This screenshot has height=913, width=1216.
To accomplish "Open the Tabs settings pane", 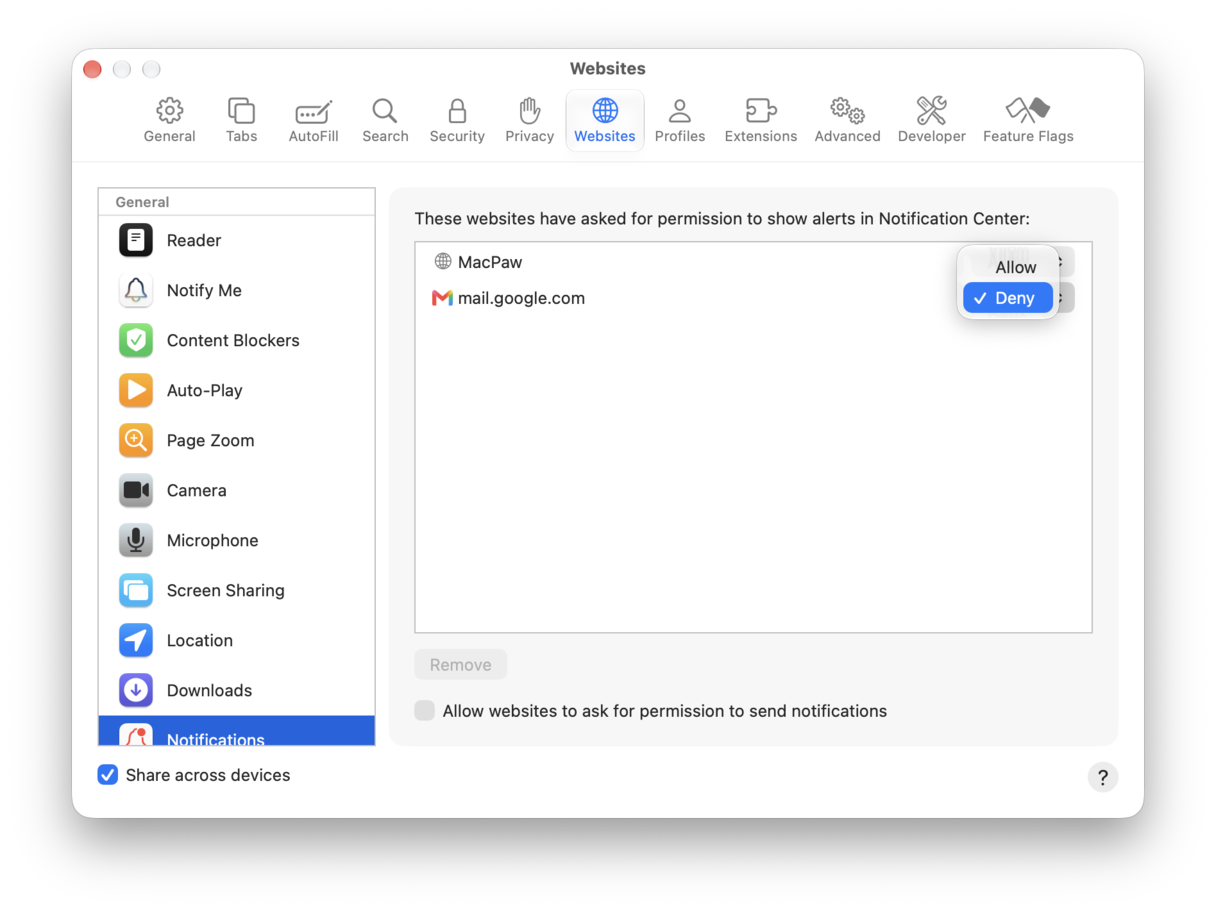I will (241, 121).
